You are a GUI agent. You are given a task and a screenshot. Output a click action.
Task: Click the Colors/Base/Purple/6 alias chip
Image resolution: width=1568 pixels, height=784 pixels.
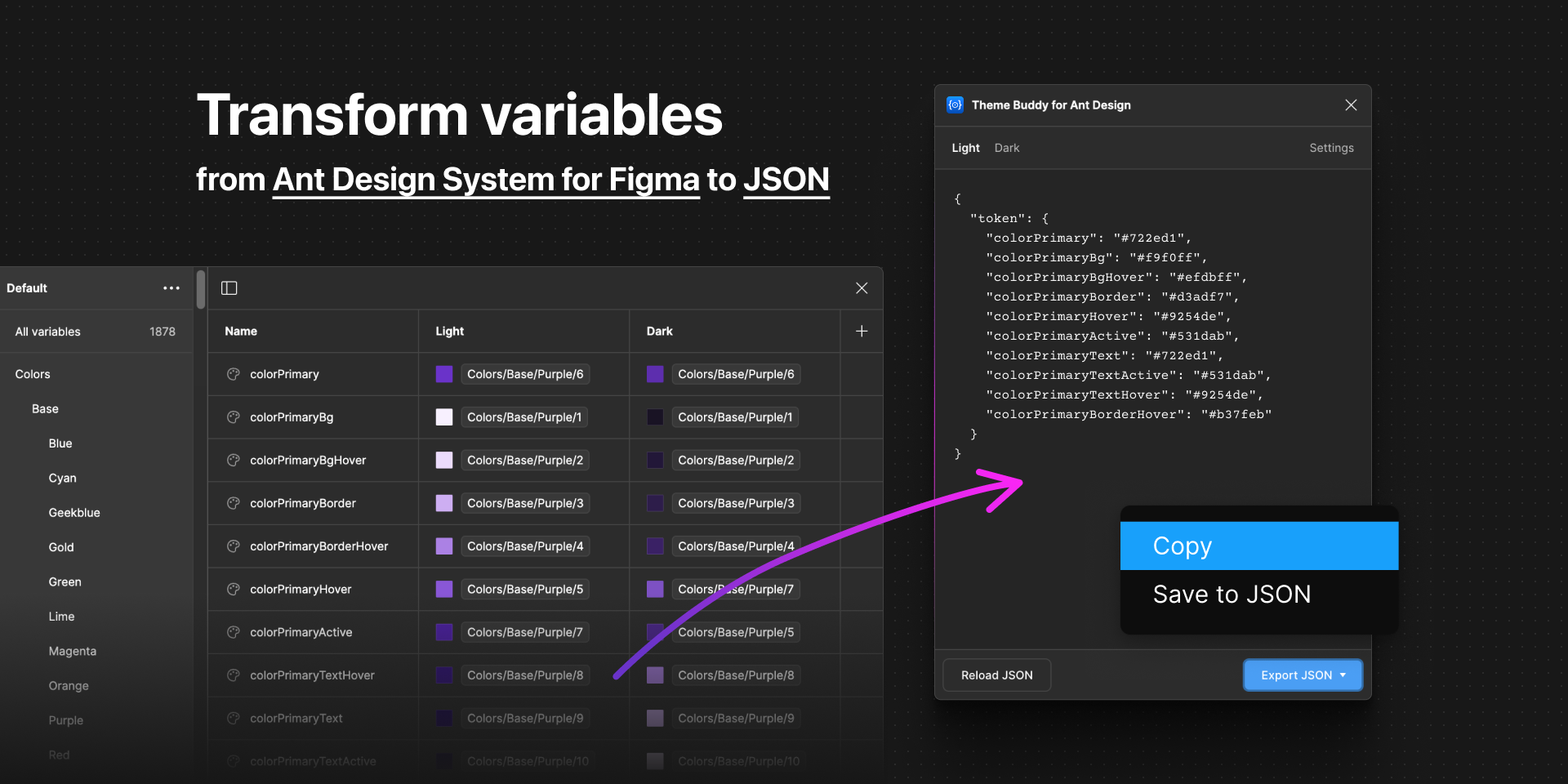525,374
